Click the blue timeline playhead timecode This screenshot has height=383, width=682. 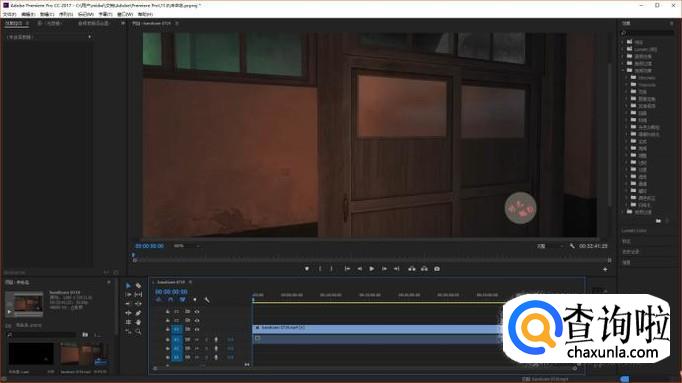(171, 292)
